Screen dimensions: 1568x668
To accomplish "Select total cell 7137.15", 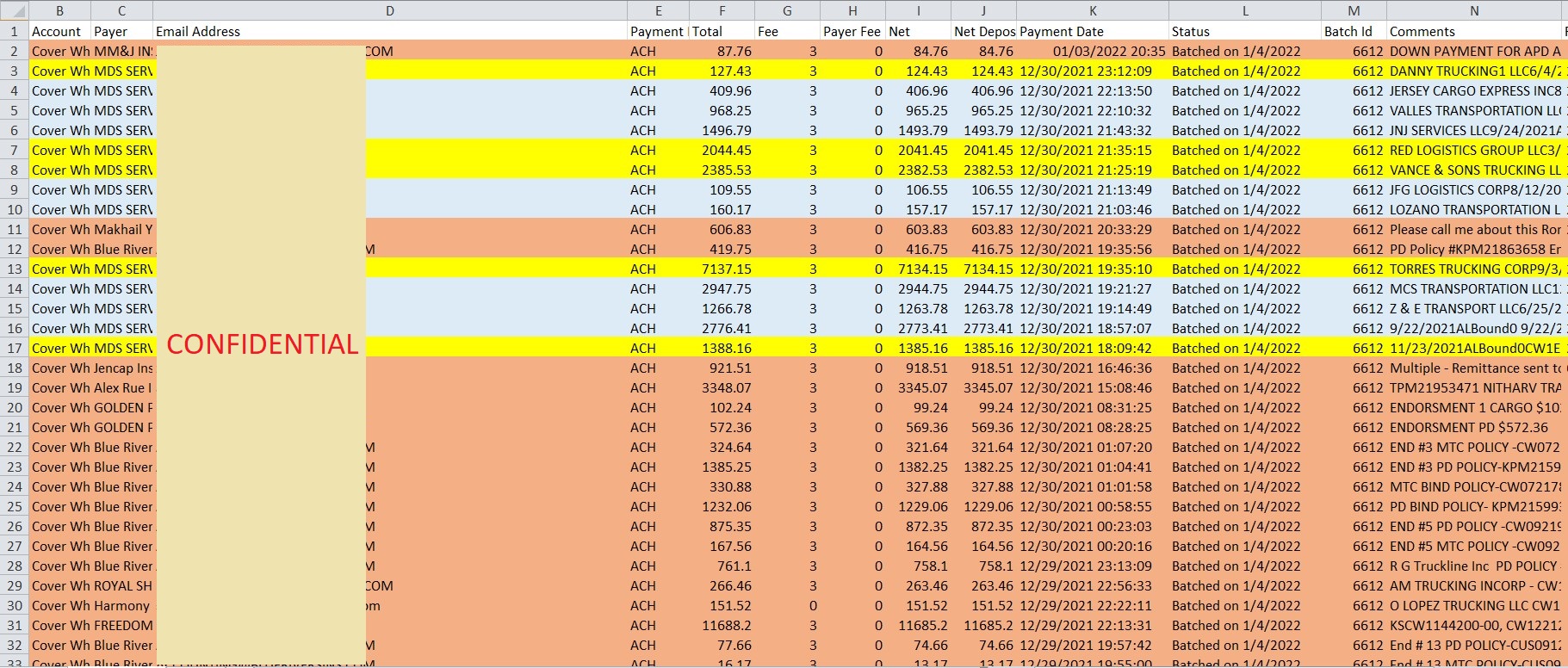I will (722, 269).
